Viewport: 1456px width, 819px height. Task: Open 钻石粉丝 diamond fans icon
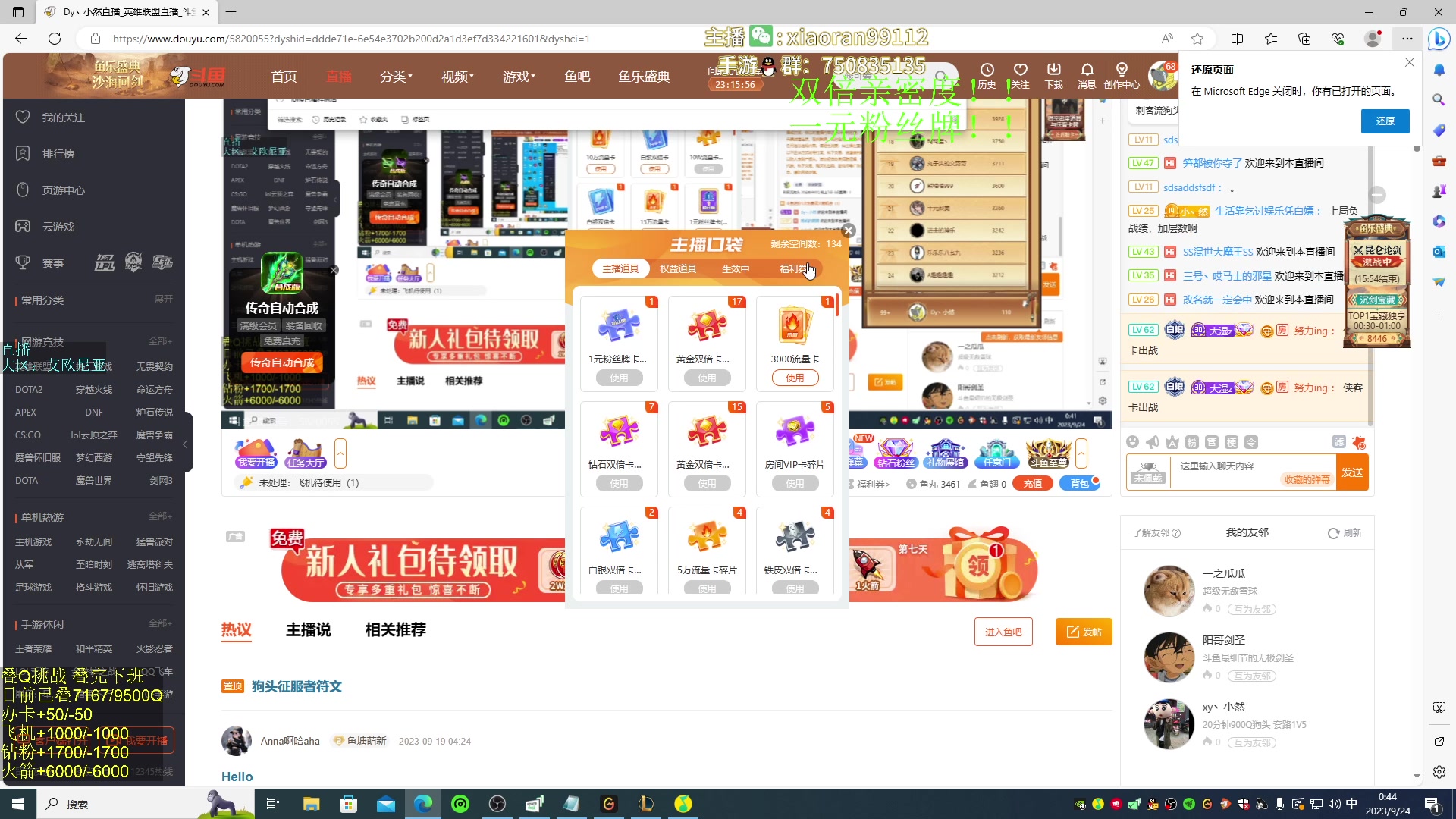(896, 453)
